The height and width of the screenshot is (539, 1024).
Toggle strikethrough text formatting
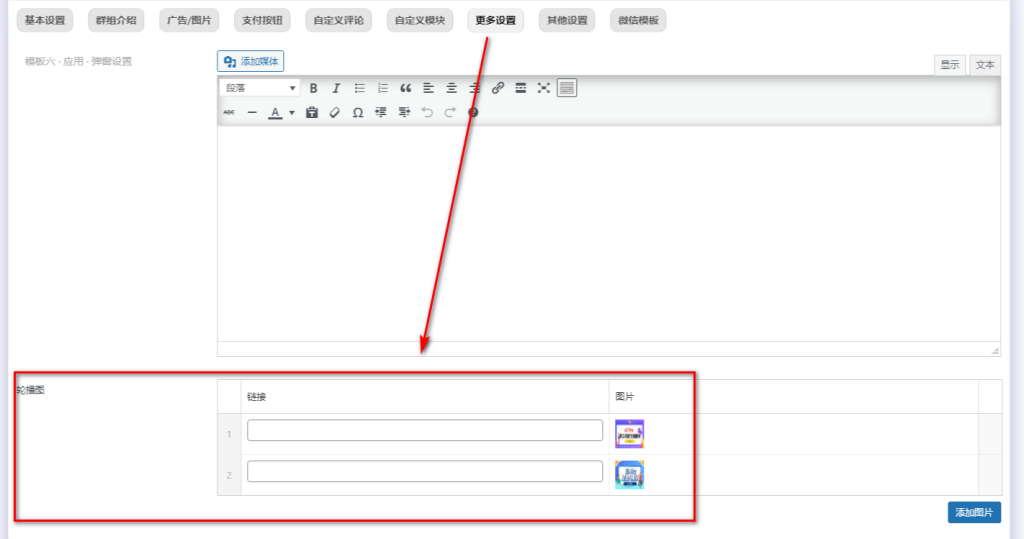[229, 113]
